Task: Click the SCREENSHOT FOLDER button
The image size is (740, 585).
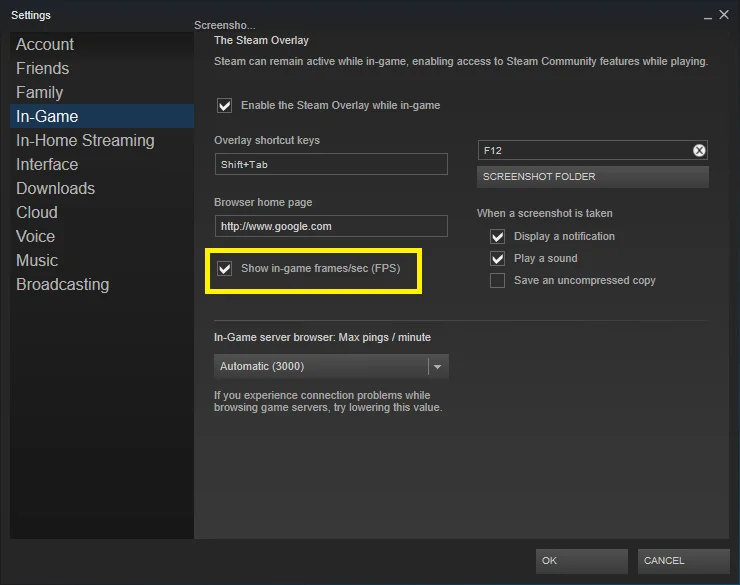Action: click(593, 177)
